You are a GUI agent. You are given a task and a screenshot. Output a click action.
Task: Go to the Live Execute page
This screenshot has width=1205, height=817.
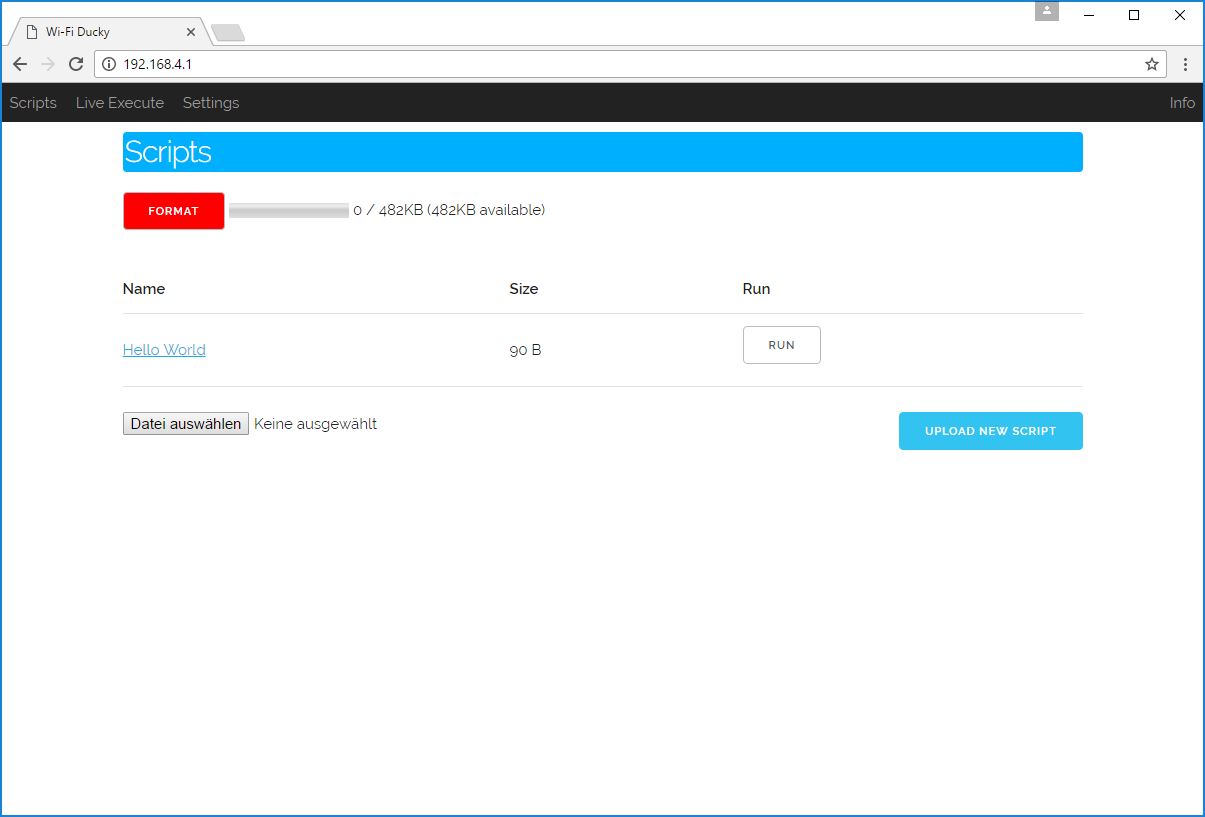coord(119,103)
